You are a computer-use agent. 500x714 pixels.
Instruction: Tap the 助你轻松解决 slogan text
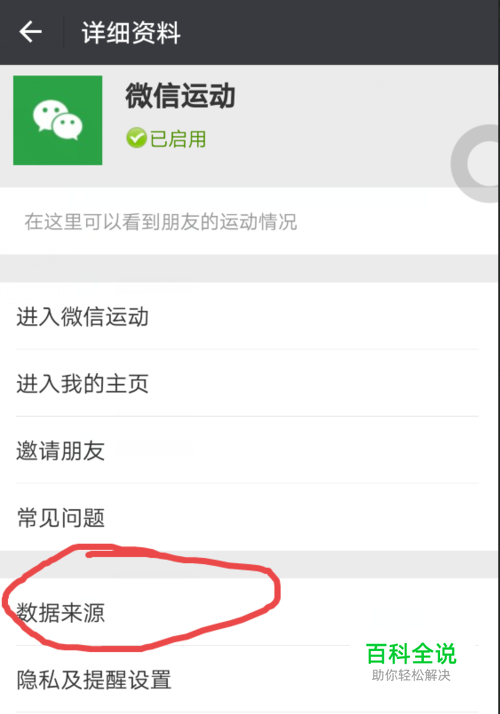411,675
